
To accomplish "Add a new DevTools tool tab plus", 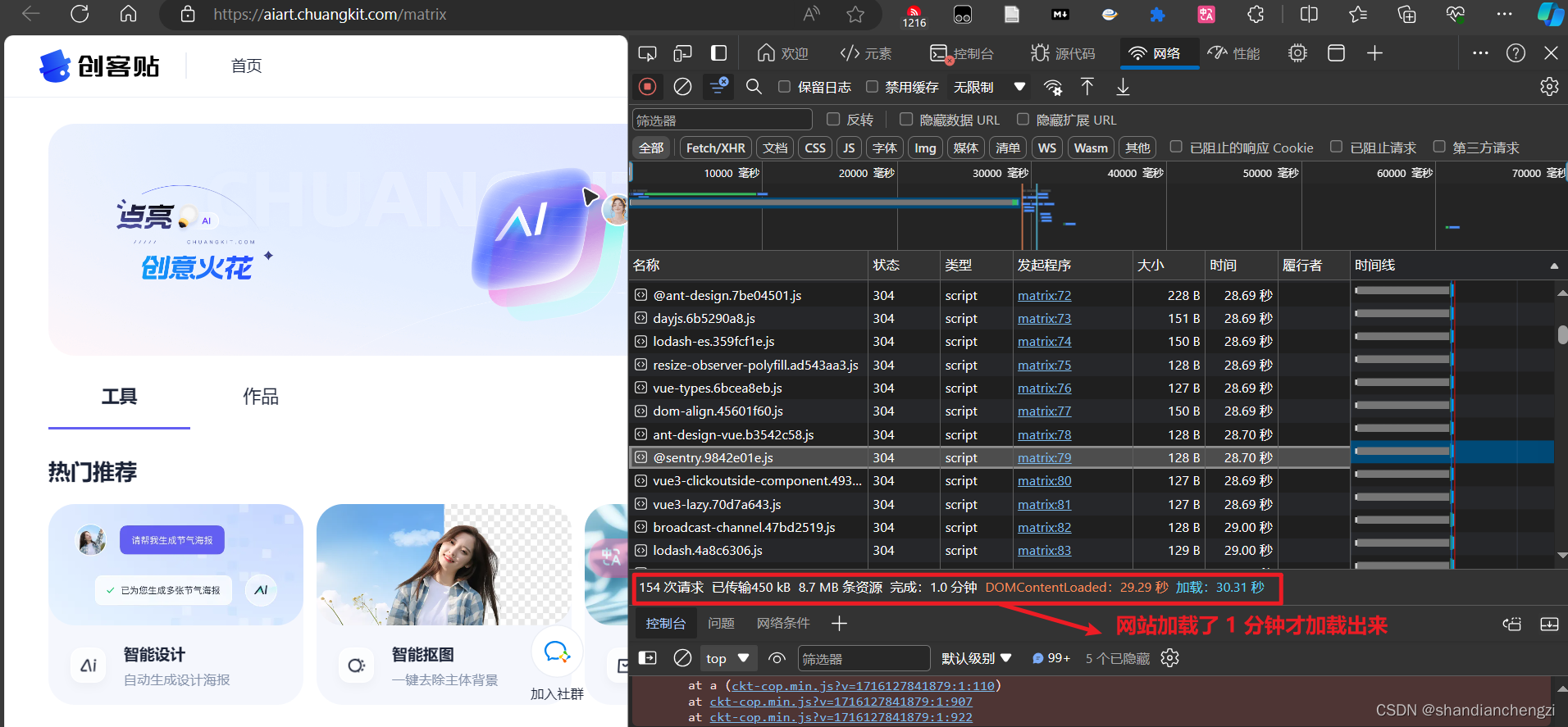I will [1375, 53].
